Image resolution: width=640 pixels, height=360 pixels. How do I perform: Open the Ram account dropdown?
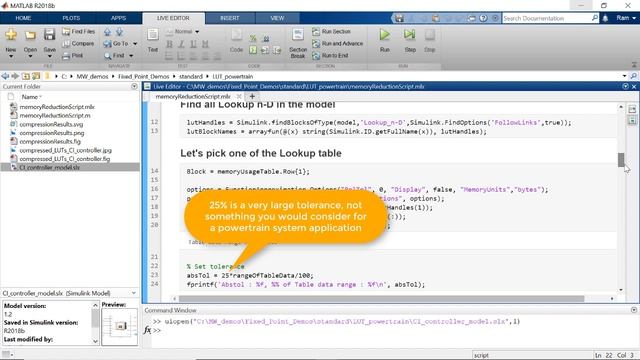tap(626, 18)
